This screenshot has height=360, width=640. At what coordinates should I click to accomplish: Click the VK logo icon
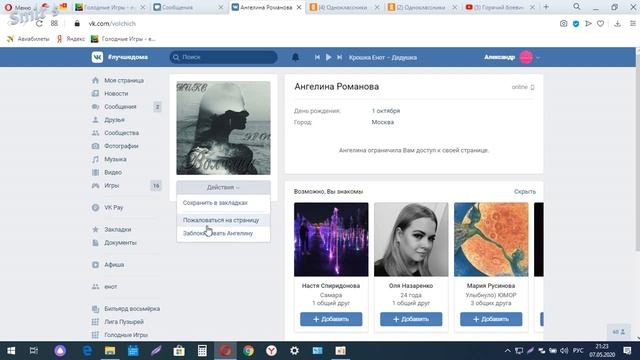pos(97,57)
